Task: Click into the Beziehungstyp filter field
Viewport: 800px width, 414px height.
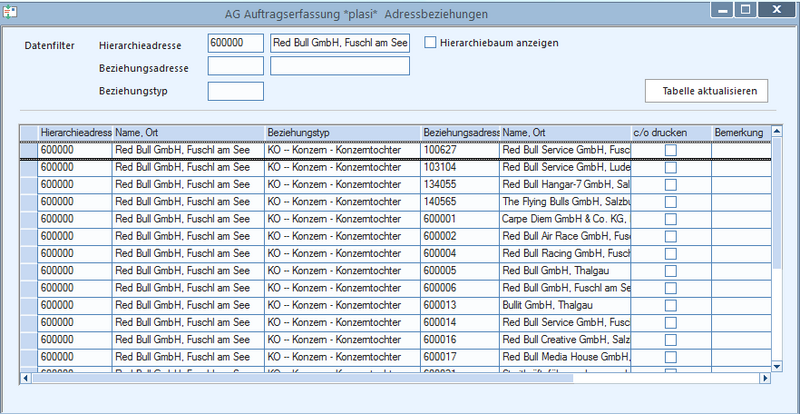Action: 236,91
